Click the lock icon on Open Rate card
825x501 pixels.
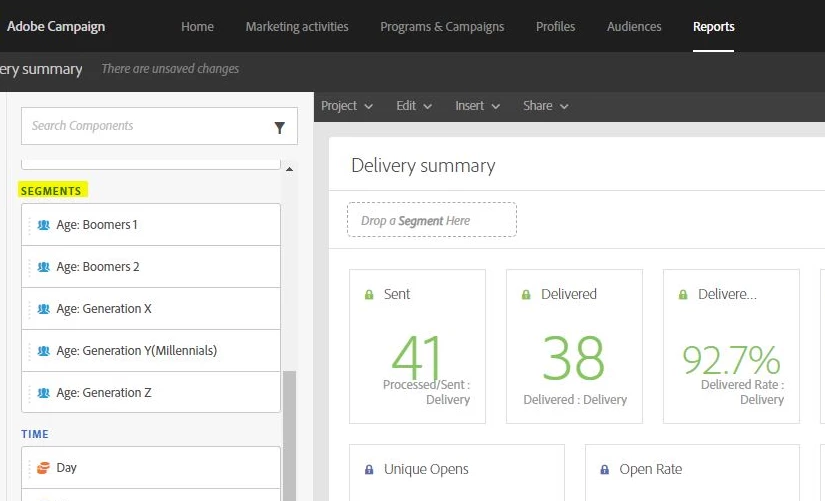point(605,469)
